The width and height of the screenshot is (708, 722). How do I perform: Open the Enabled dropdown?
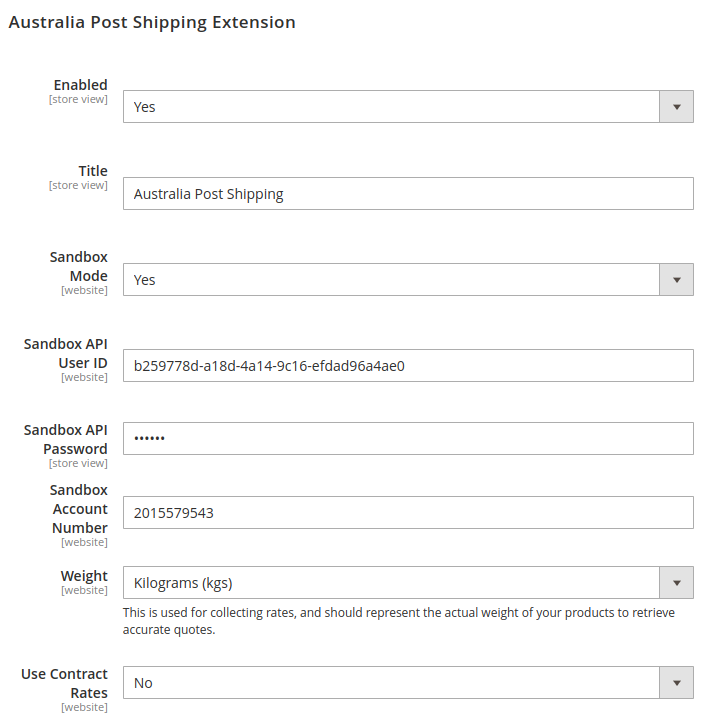(x=390, y=107)
